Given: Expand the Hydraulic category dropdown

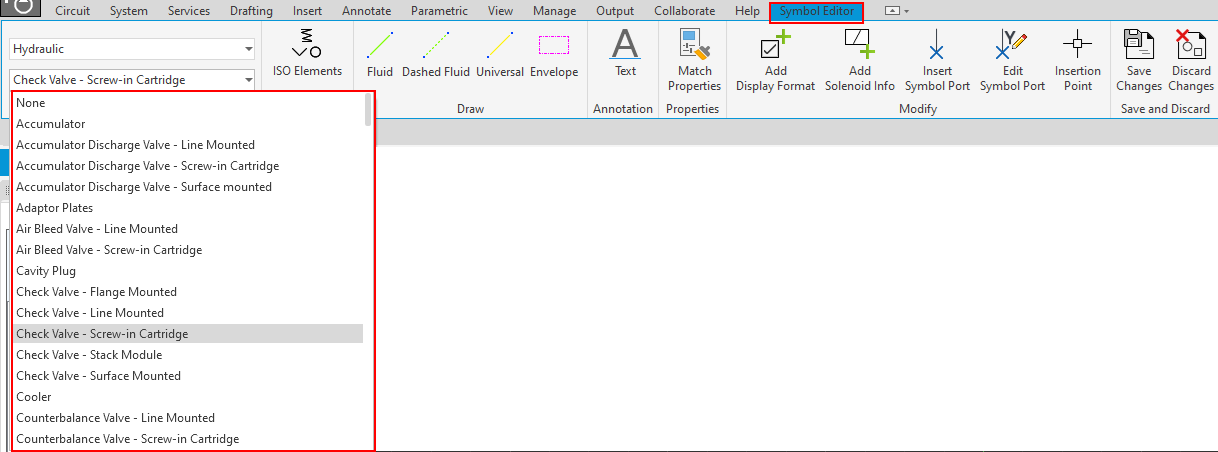Looking at the screenshot, I should [247, 49].
